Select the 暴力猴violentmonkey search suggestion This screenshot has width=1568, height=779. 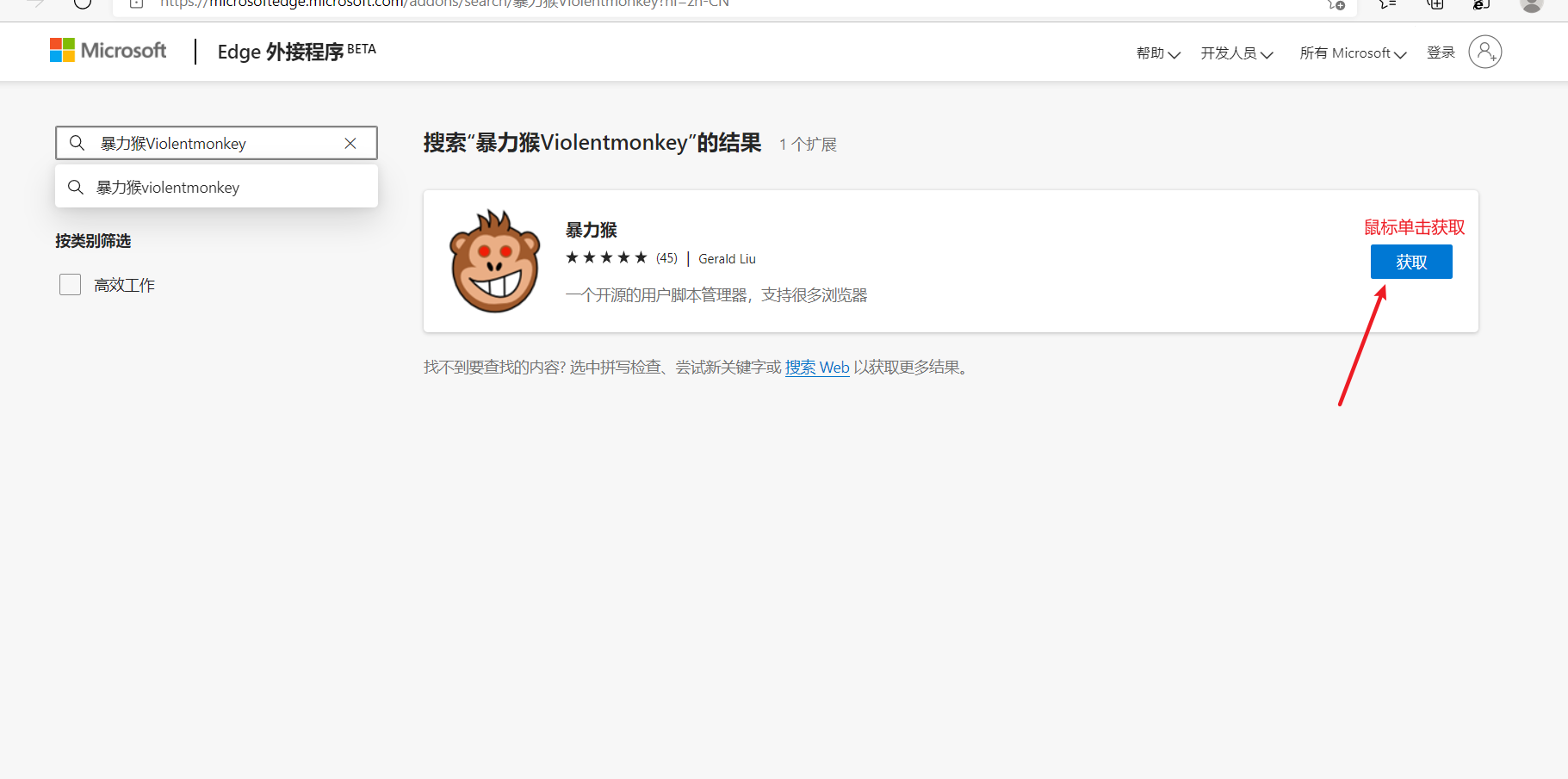point(216,187)
